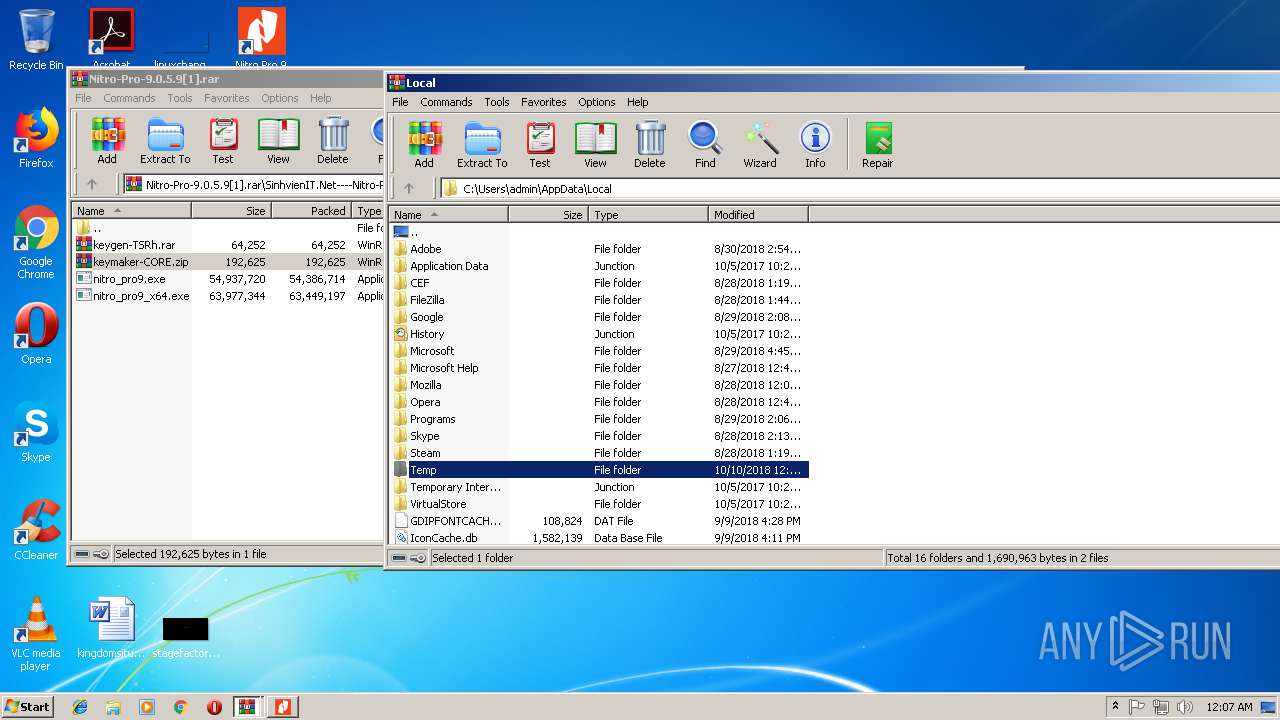The image size is (1280, 720).
Task: Select Google Chrome desktop shortcut
Action: pyautogui.click(x=36, y=242)
